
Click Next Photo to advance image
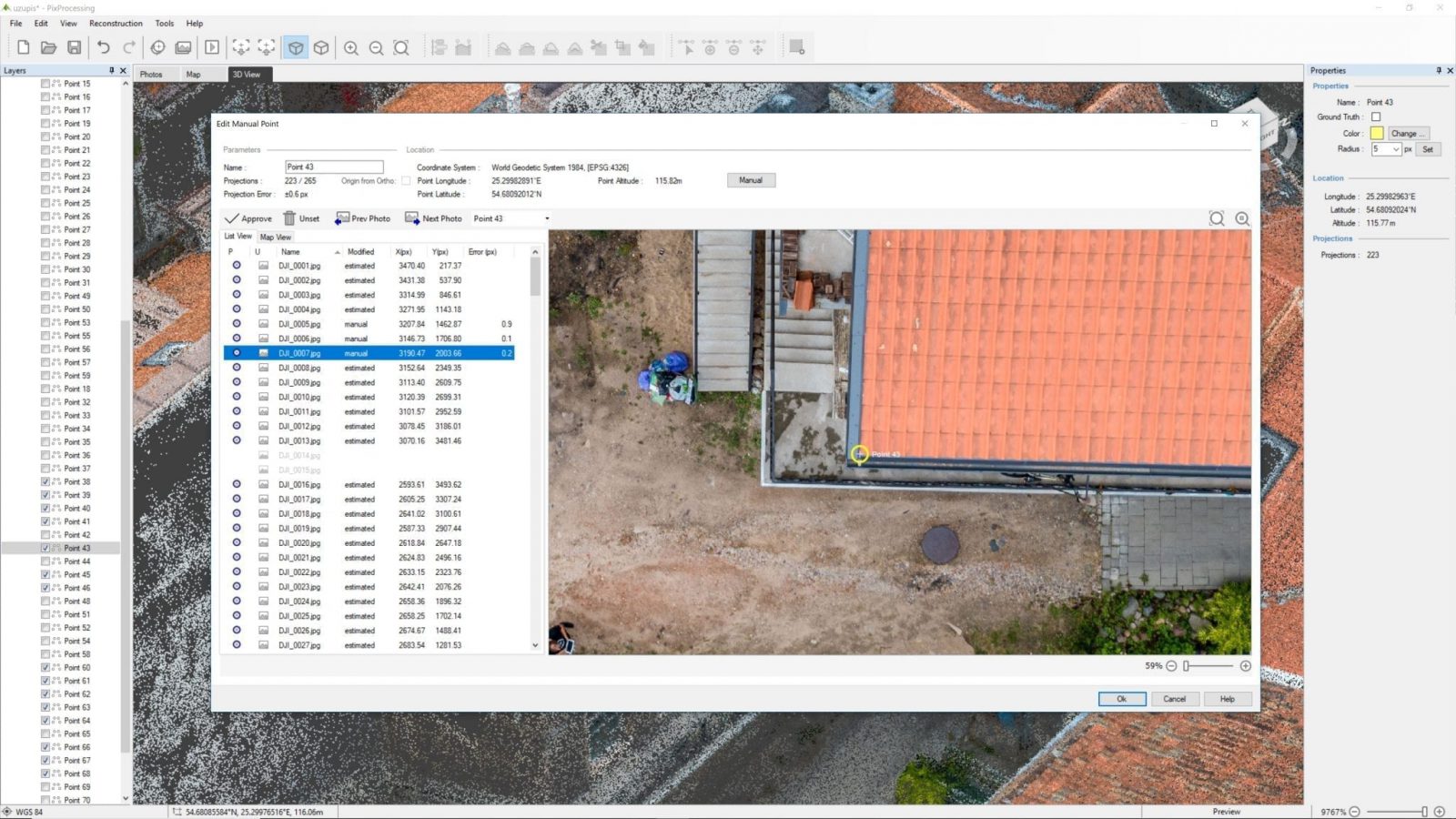coord(433,218)
